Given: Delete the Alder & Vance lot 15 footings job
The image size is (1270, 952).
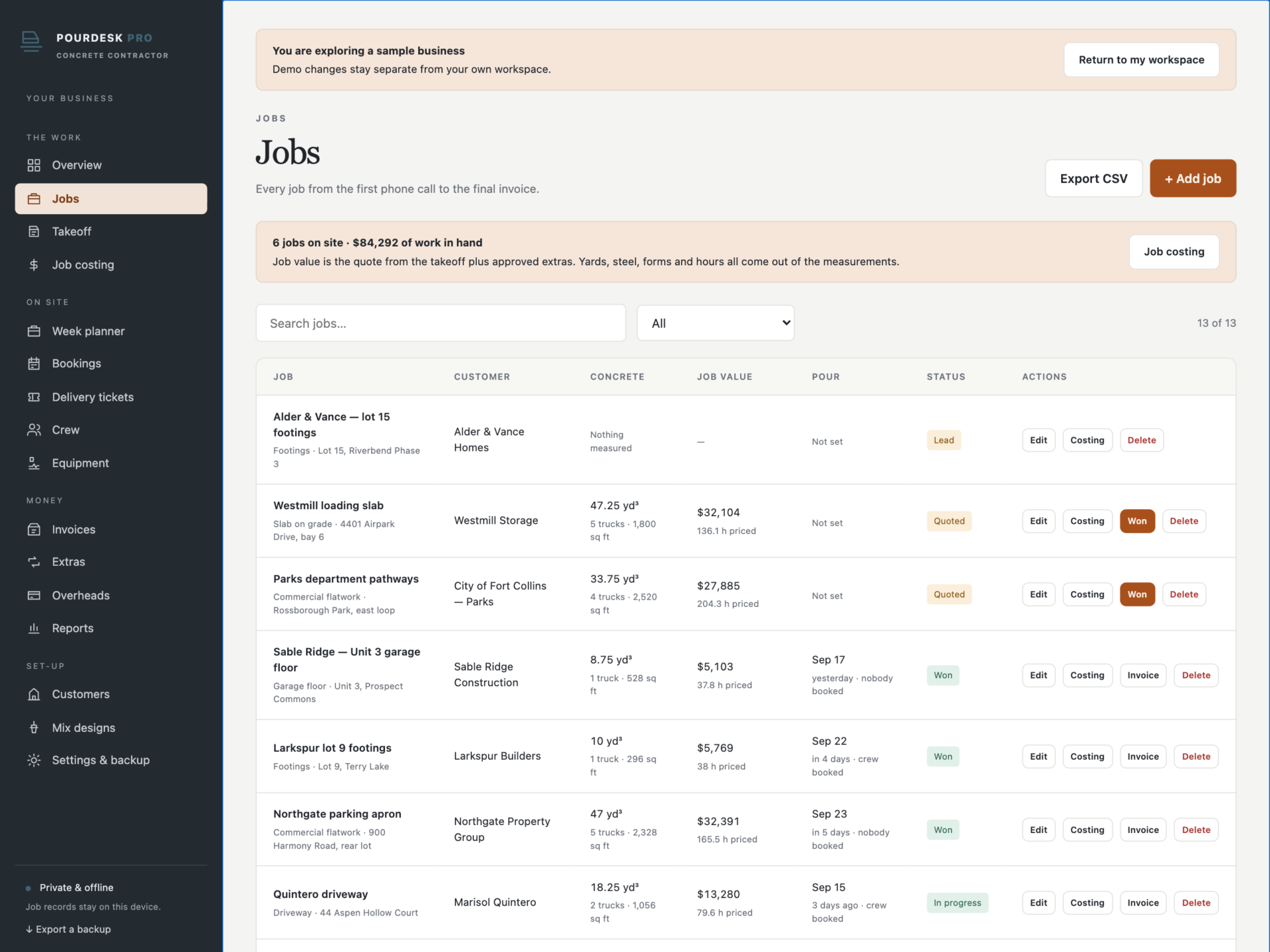Looking at the screenshot, I should tap(1141, 440).
